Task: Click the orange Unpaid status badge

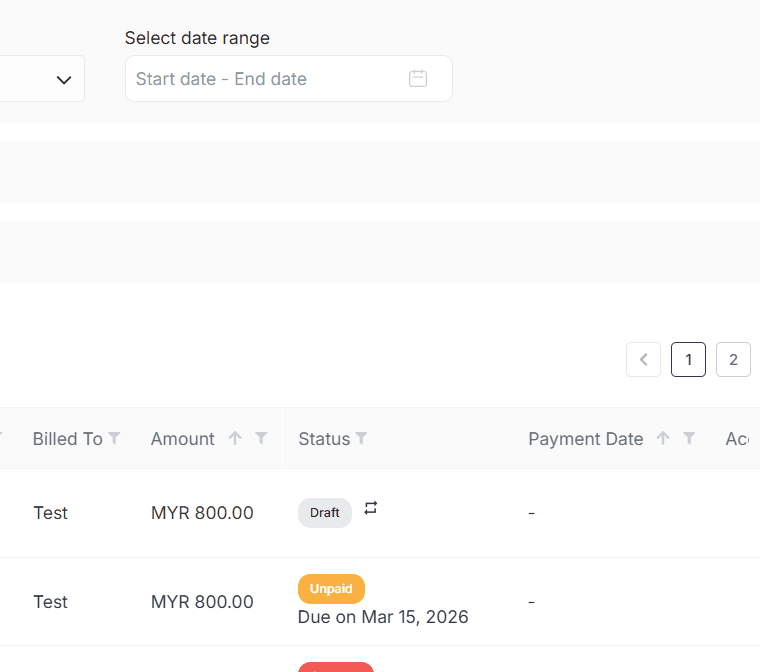Action: (331, 589)
